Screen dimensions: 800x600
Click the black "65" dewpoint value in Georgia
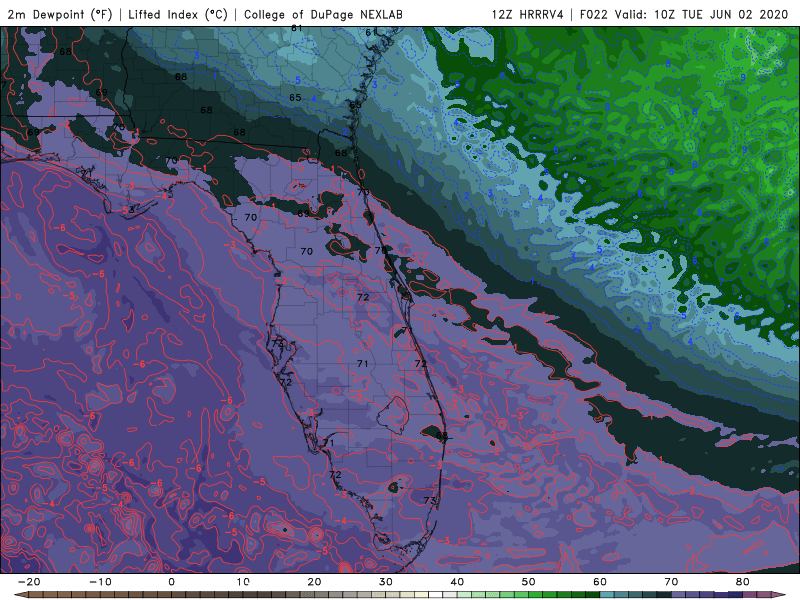(x=295, y=97)
